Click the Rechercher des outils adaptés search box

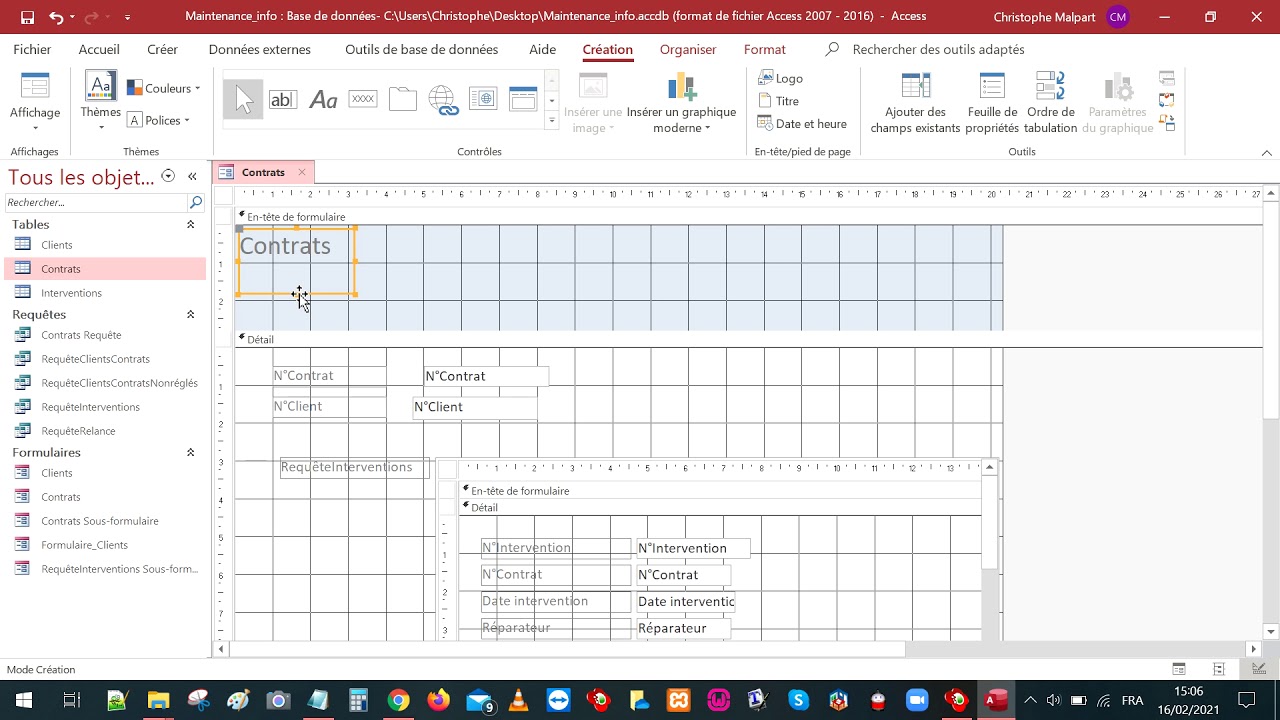[x=938, y=49]
